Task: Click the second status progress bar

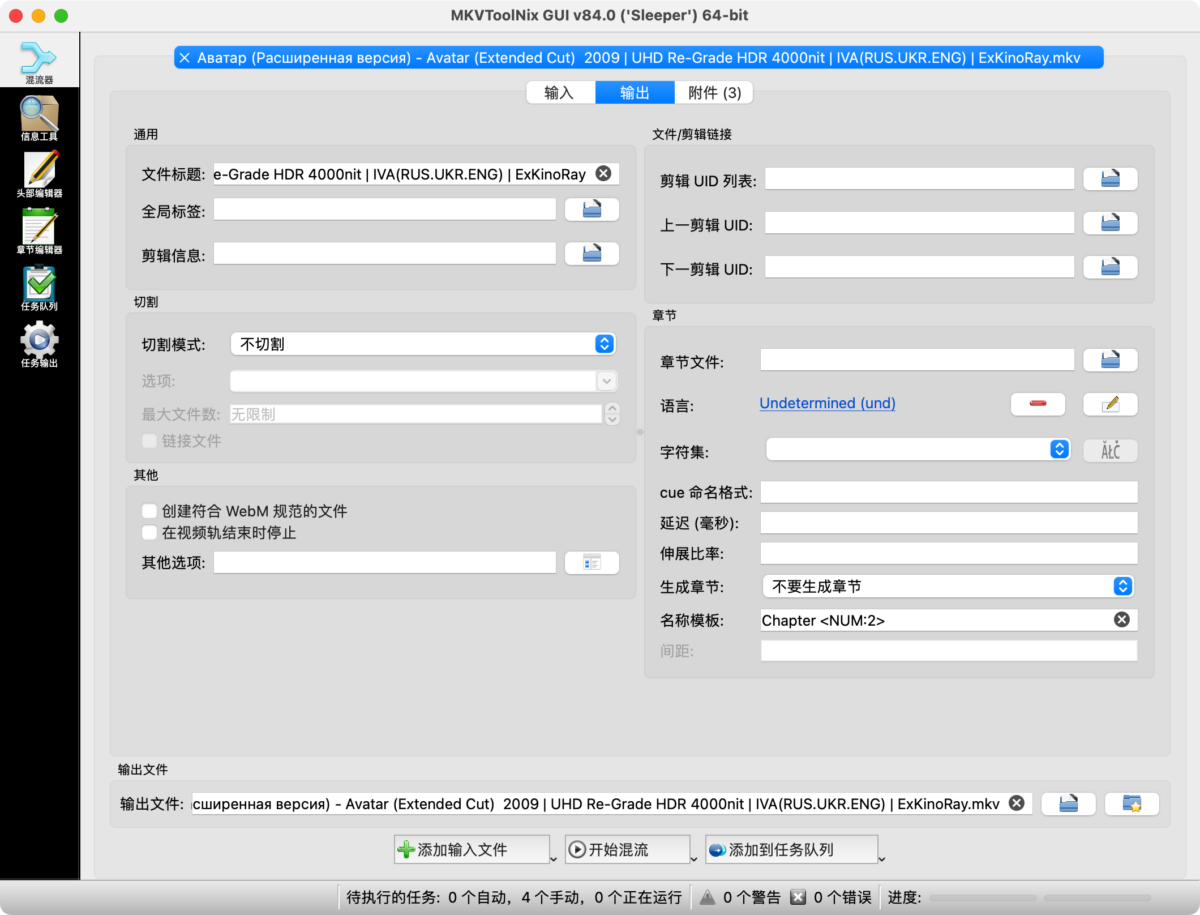Action: click(1097, 898)
